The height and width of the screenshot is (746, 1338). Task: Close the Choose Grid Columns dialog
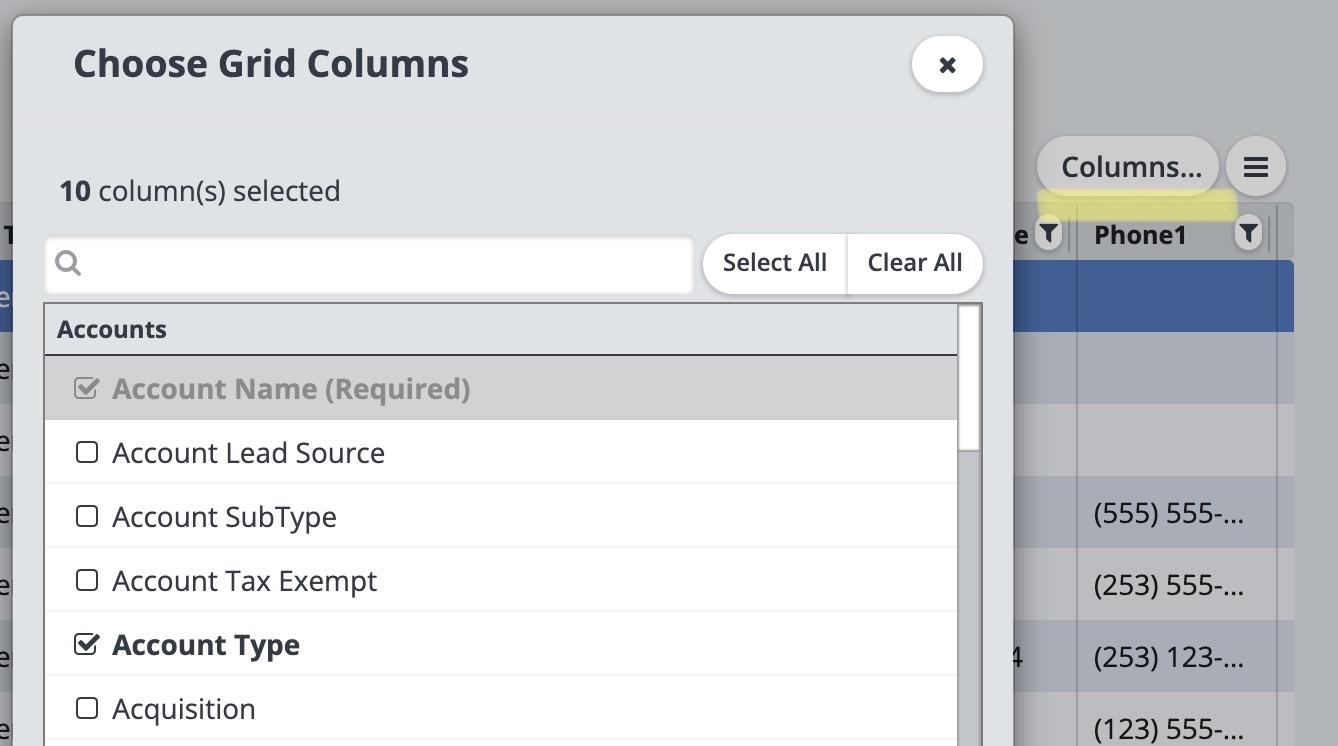[x=947, y=65]
